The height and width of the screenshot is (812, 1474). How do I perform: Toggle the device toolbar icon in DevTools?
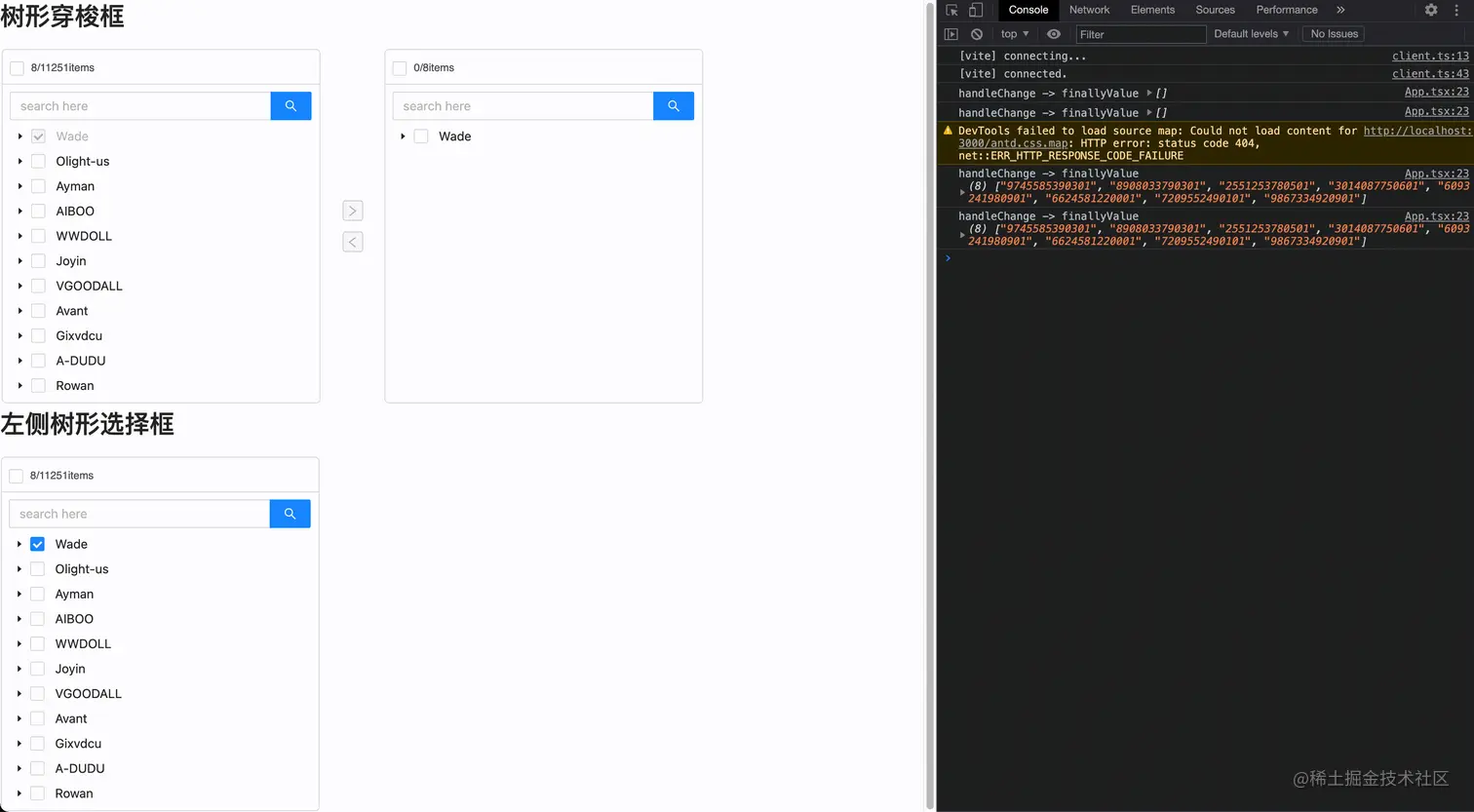pos(976,10)
